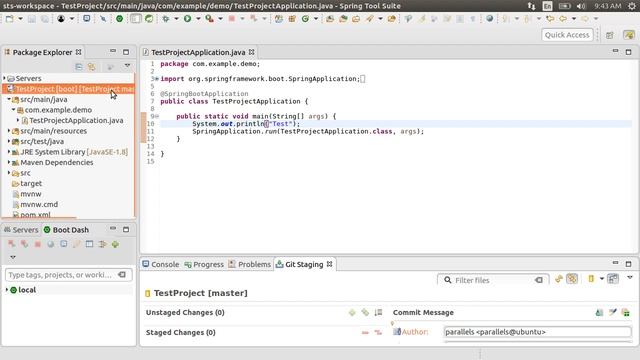
Task: Click the Filter files field in Git Staging
Action: click(x=493, y=280)
